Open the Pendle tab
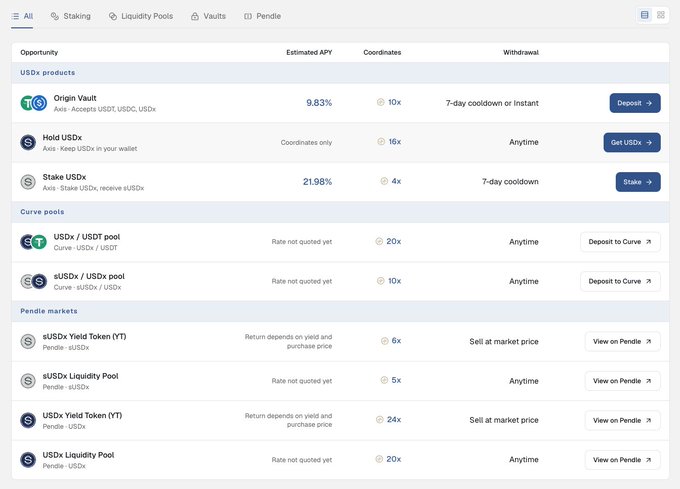Viewport: 680px width, 489px height. (x=262, y=16)
